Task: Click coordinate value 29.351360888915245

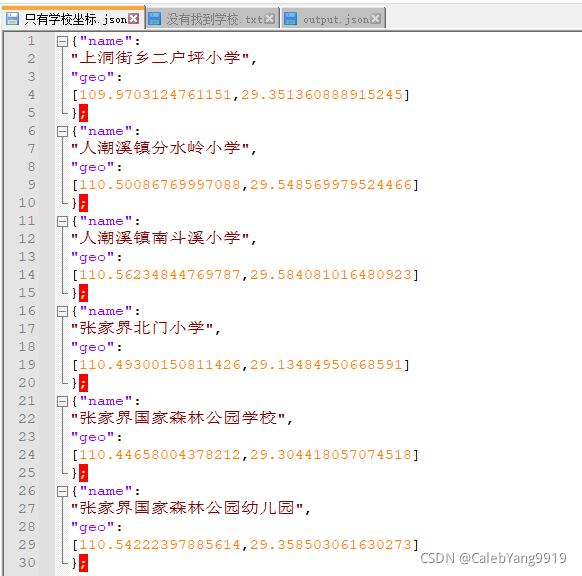Action: coord(322,95)
